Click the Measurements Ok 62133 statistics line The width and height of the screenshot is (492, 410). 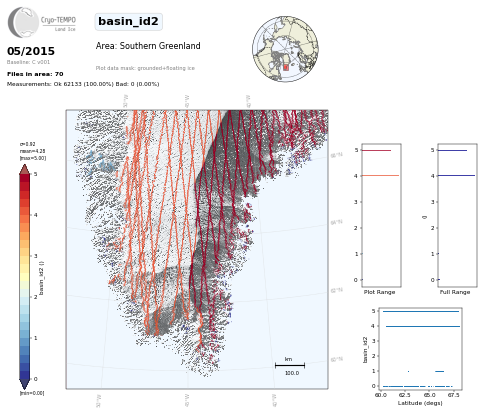(x=83, y=84)
